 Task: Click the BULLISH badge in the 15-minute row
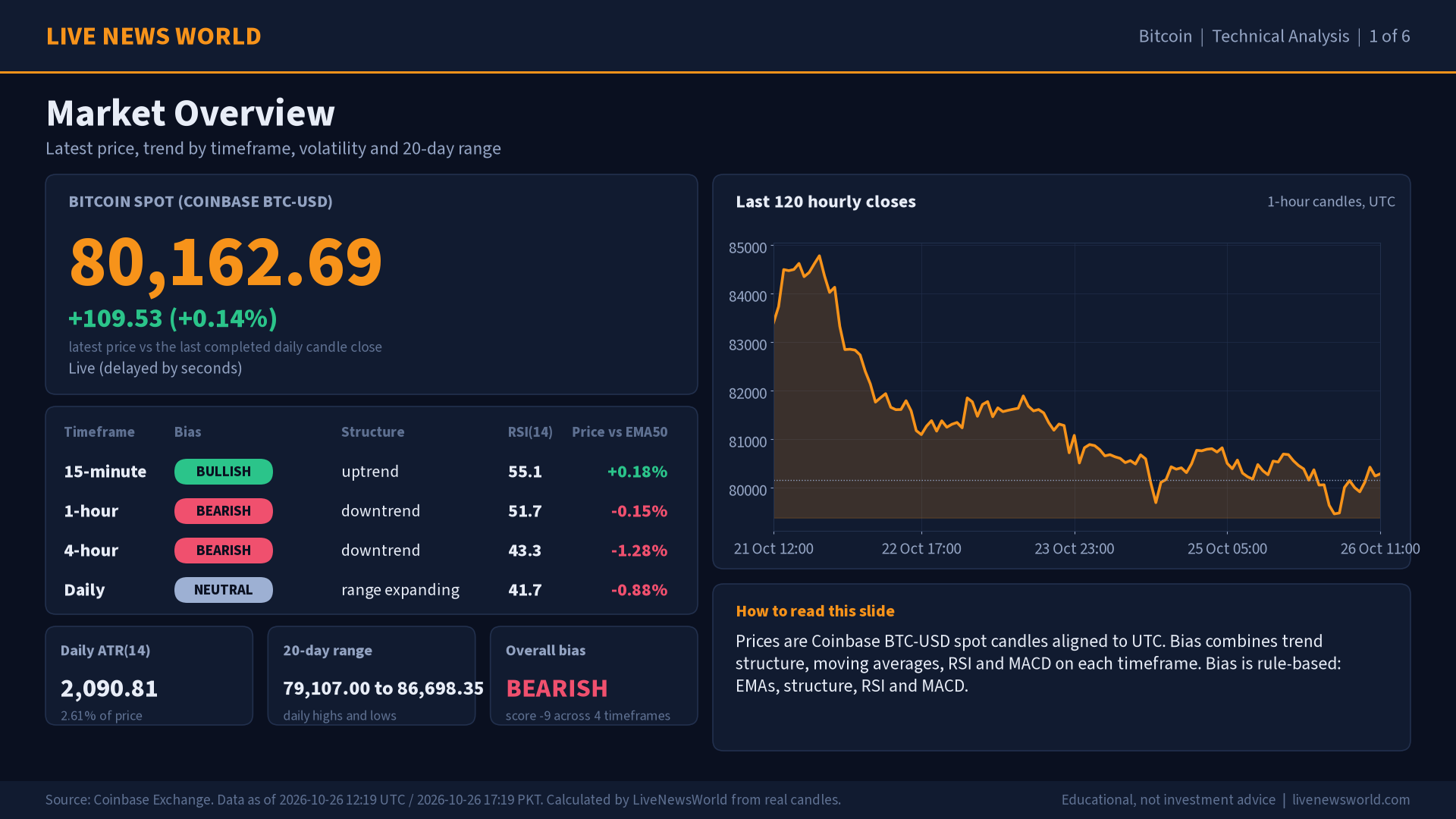[x=224, y=472]
